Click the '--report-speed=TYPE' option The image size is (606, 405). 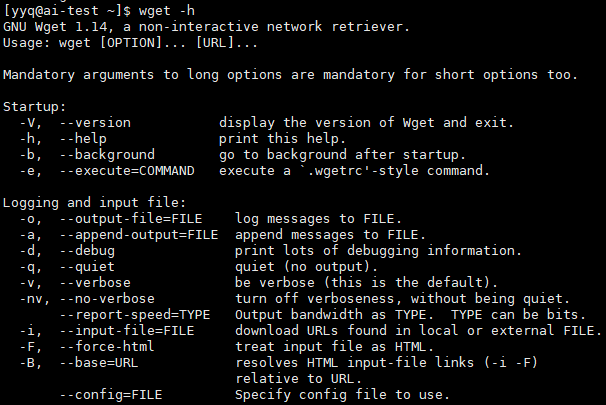coord(135,315)
